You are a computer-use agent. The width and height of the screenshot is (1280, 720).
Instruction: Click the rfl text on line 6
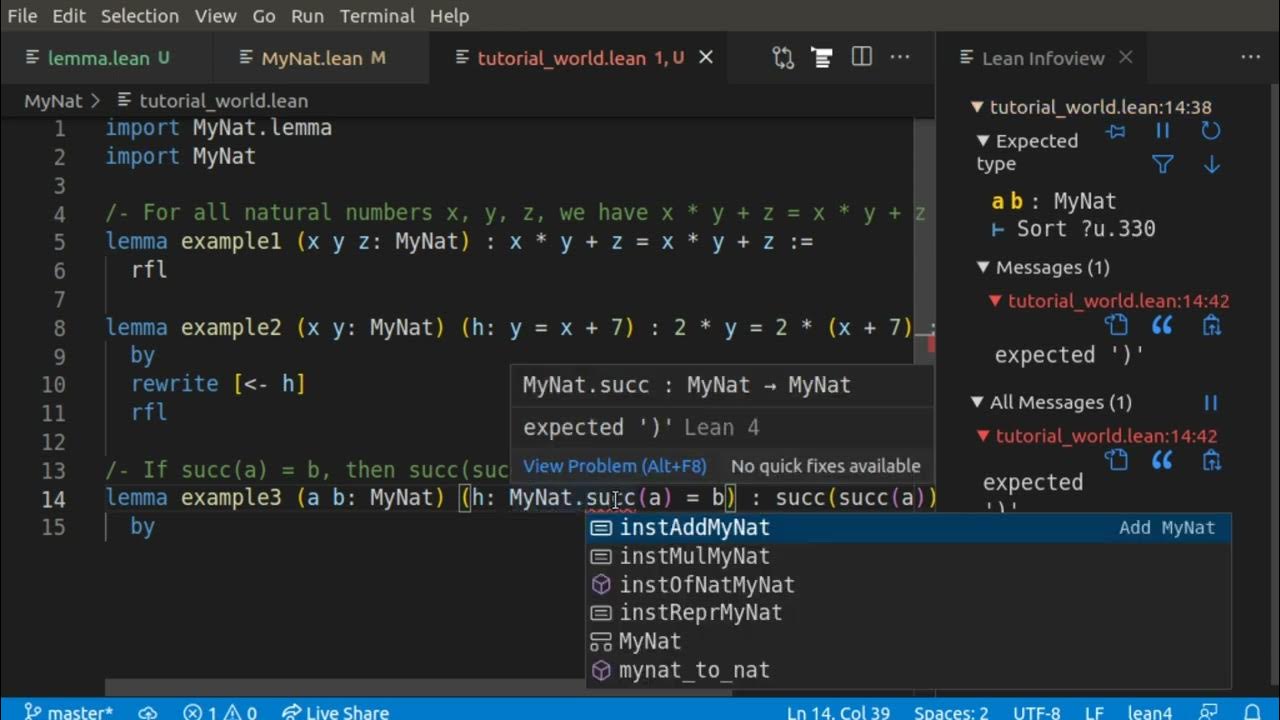click(x=149, y=270)
